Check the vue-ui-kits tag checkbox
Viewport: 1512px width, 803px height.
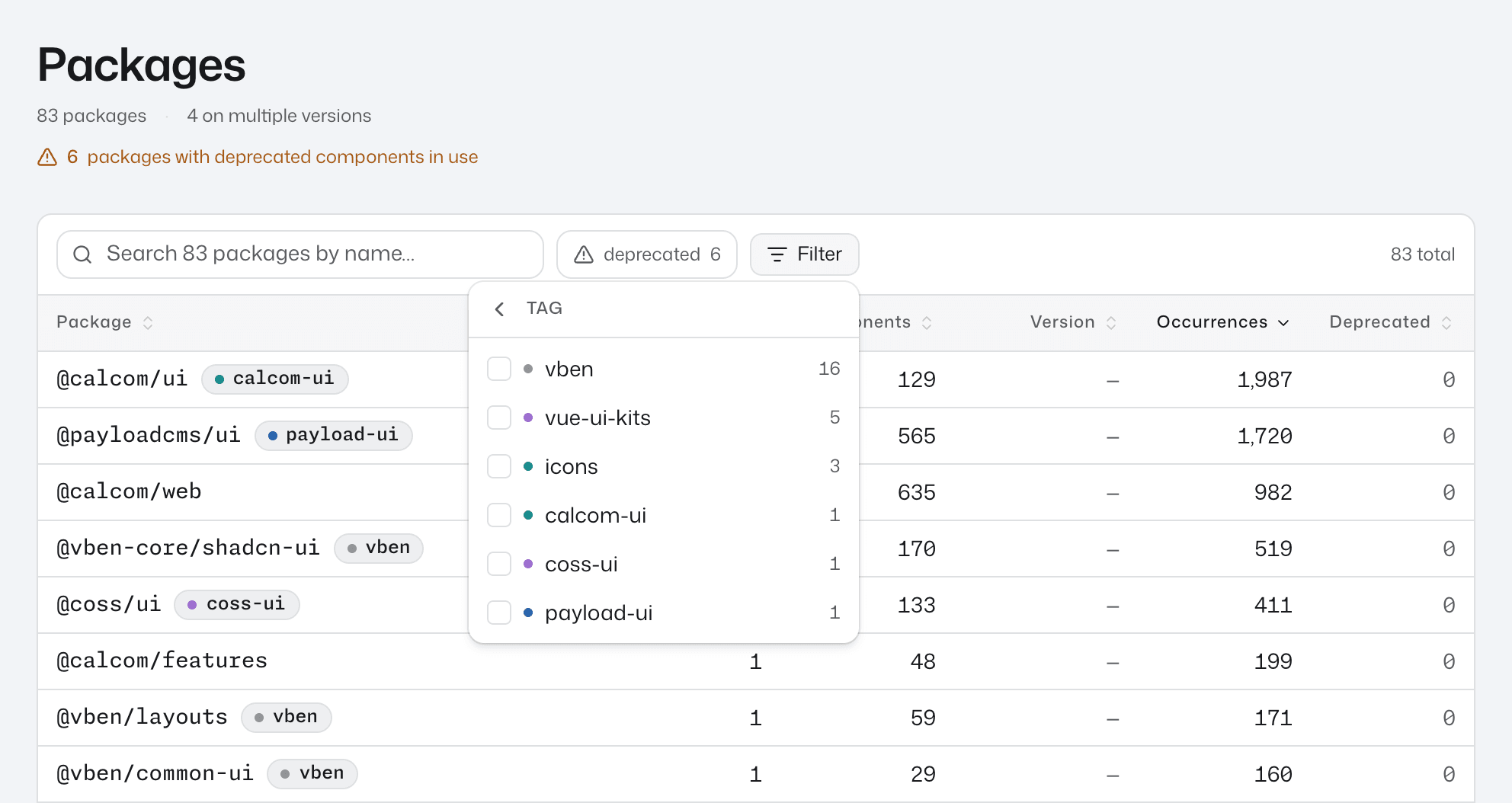click(499, 417)
